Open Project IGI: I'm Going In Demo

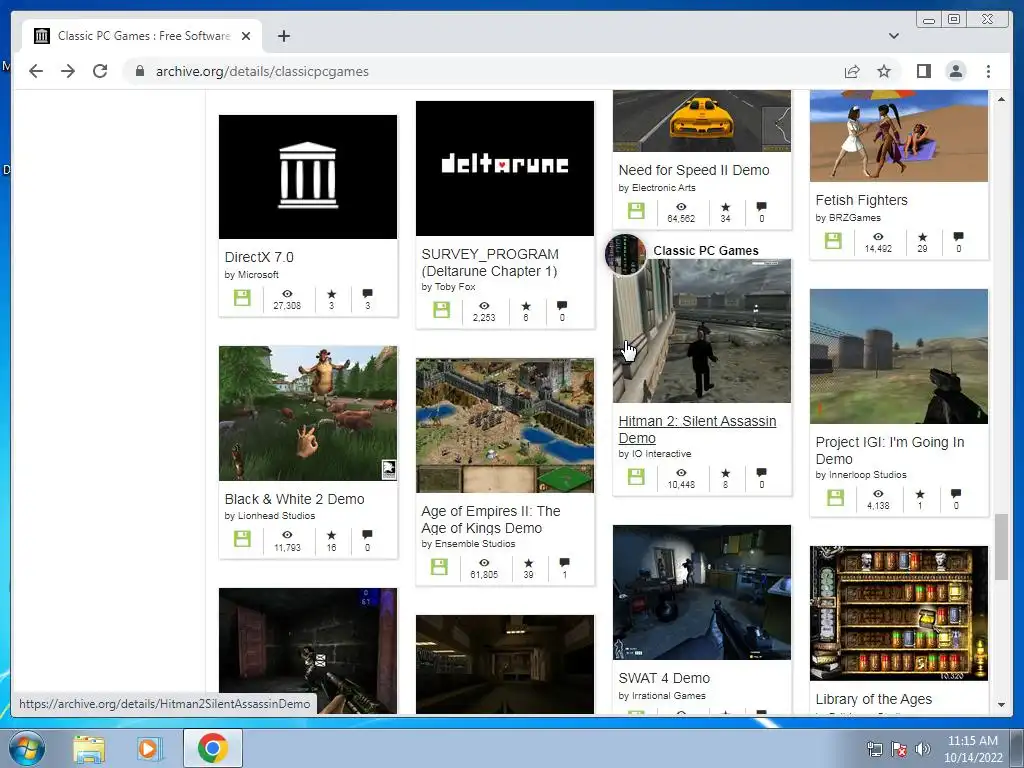(x=890, y=451)
